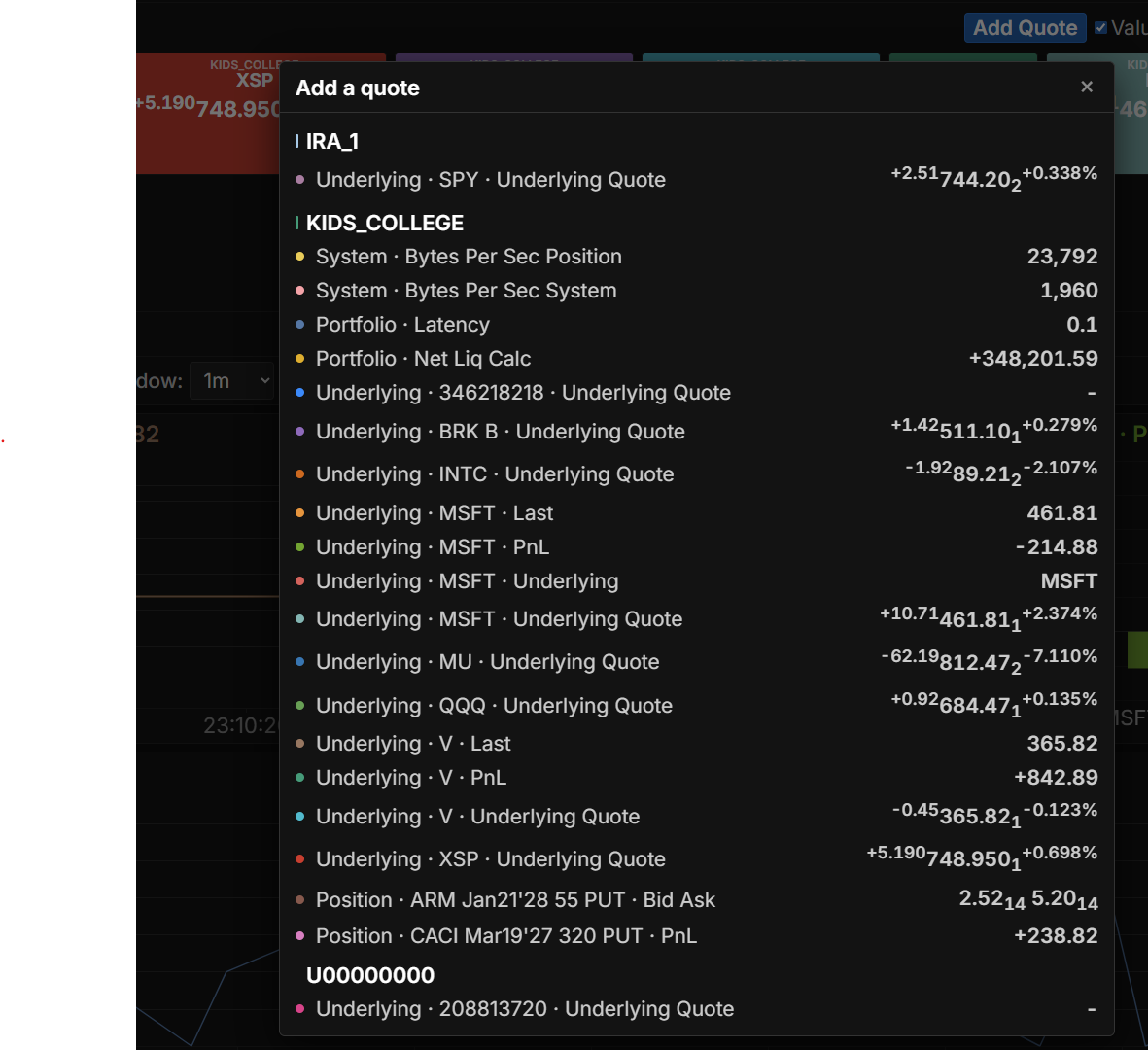Screen dimensions: 1148x1050
Task: Click the +348,201.59 Net Liq value
Action: click(1033, 359)
